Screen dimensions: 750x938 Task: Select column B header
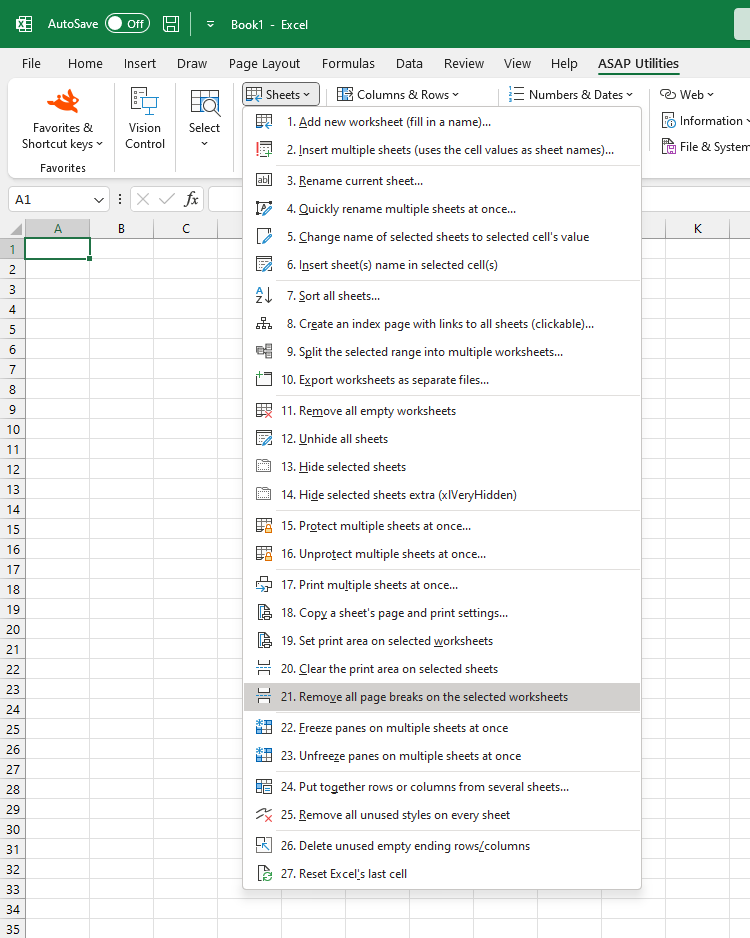click(x=121, y=229)
